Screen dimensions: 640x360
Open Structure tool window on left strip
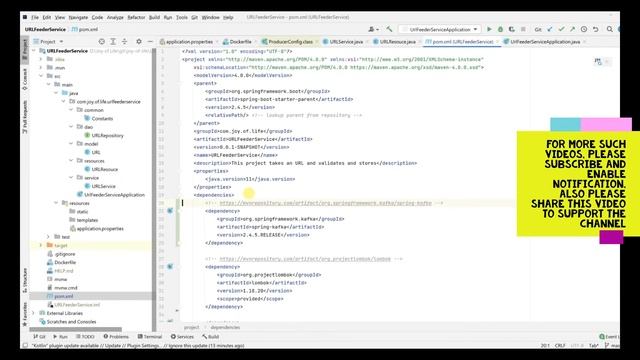click(25, 280)
